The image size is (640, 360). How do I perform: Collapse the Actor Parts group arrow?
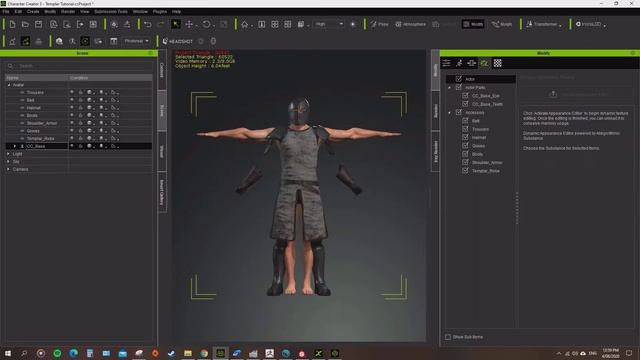(450, 87)
